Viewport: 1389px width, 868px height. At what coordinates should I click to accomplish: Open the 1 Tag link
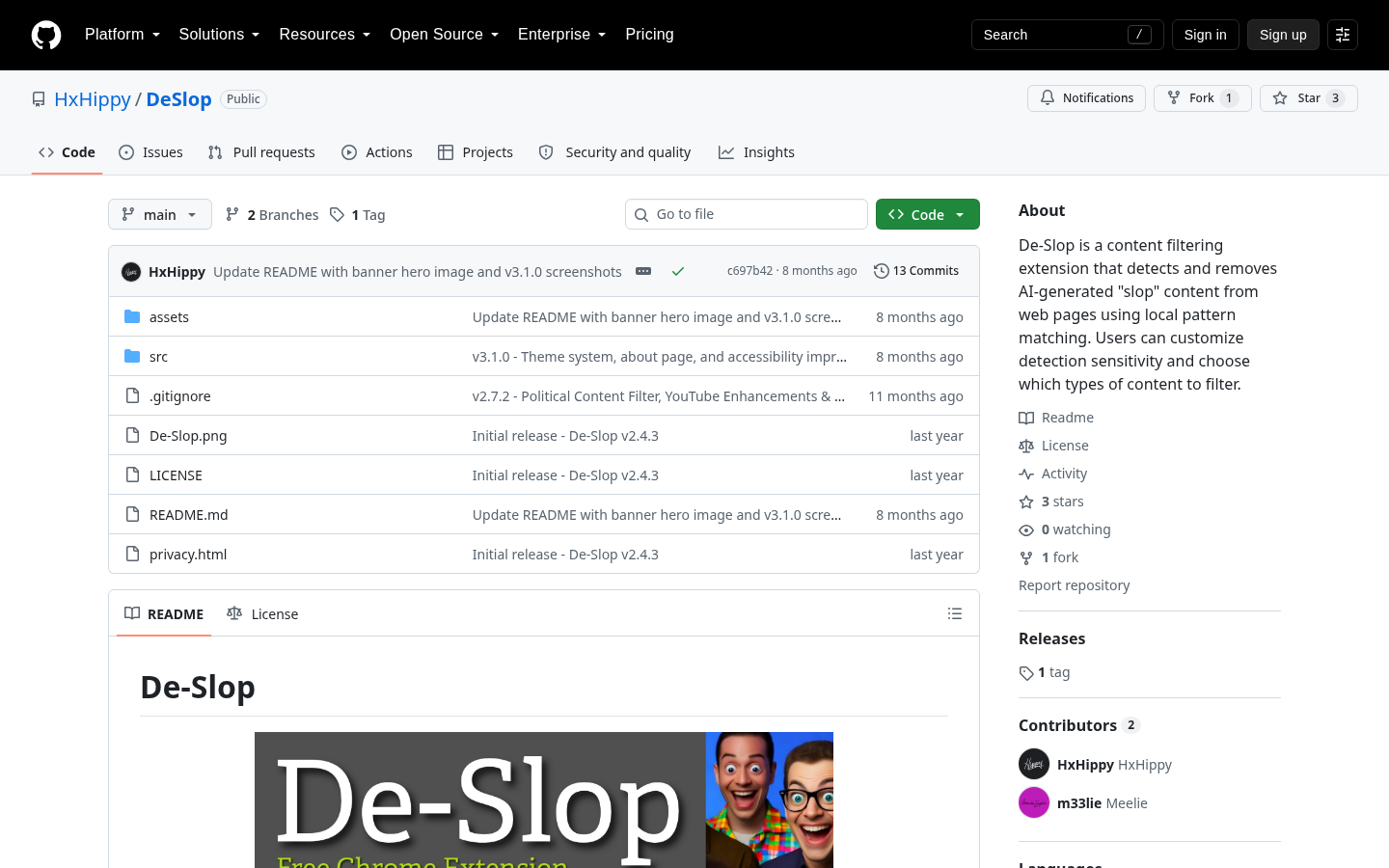point(357,215)
